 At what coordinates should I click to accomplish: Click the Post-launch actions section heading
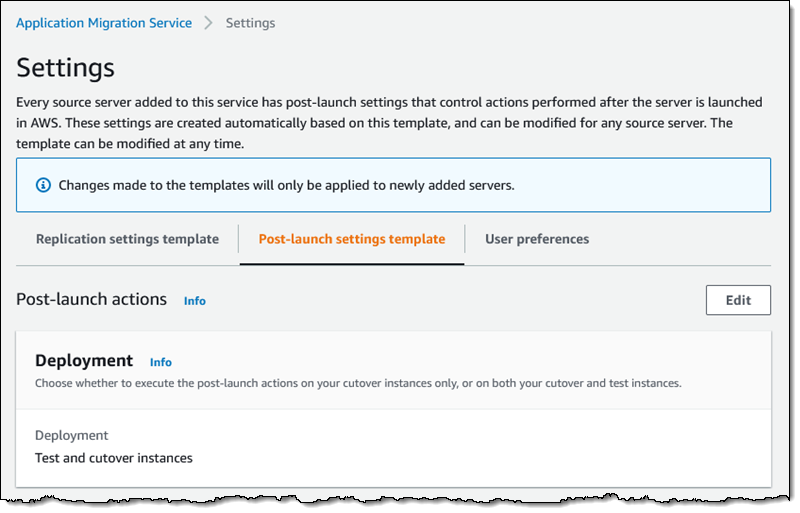point(92,299)
